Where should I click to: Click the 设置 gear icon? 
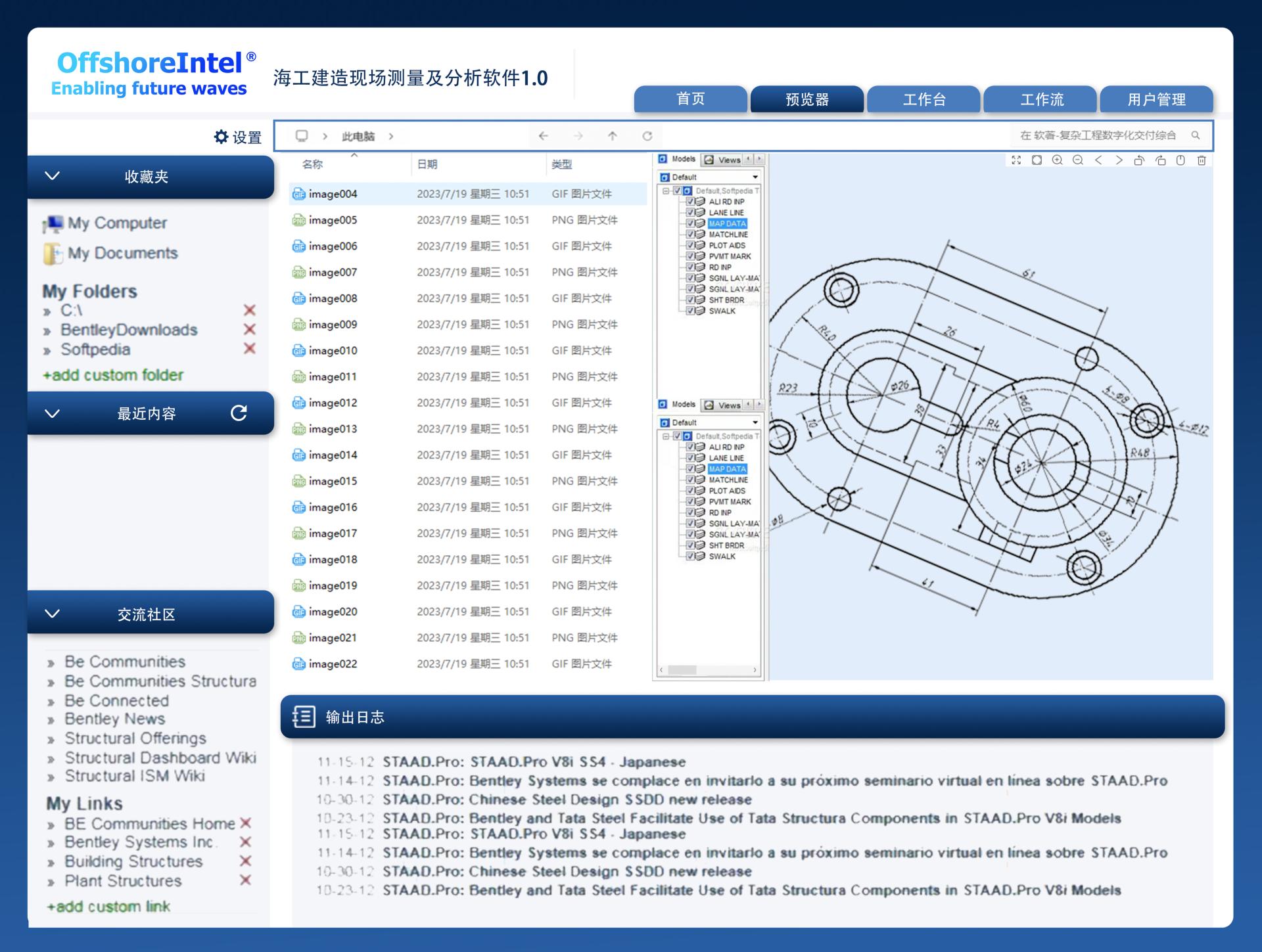pyautogui.click(x=222, y=137)
